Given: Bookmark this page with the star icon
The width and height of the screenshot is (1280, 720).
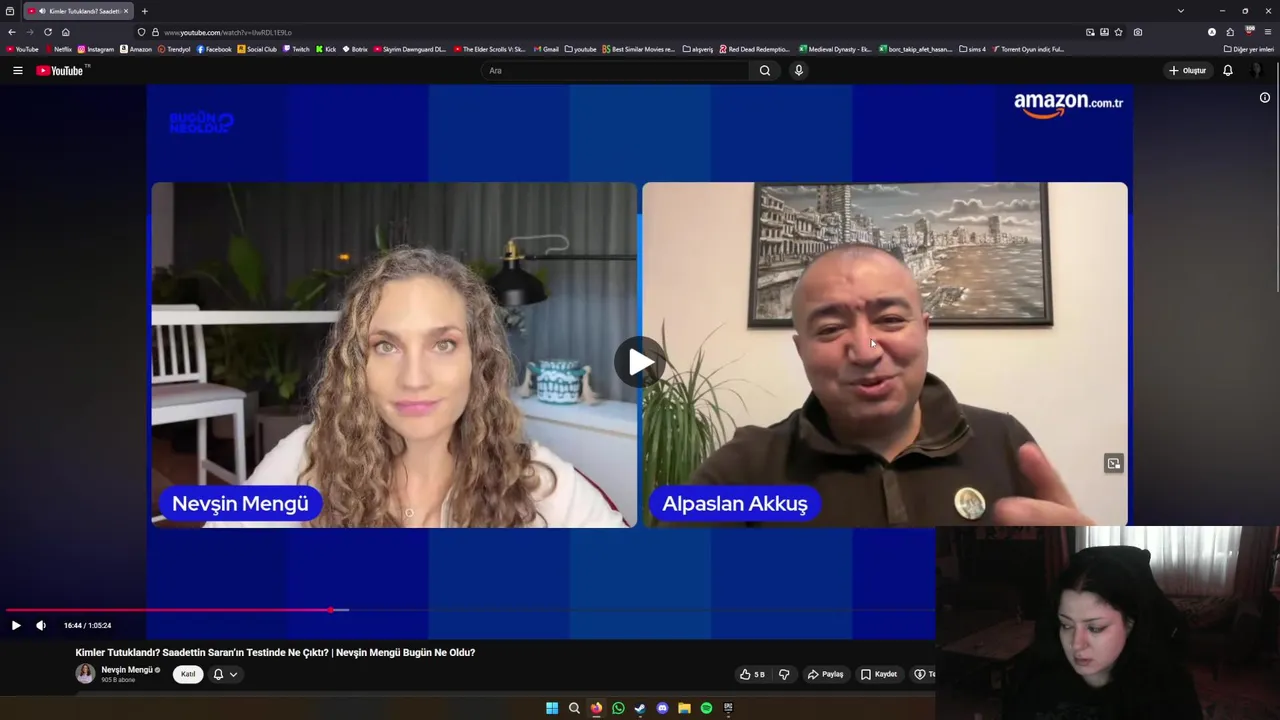Looking at the screenshot, I should [1118, 32].
